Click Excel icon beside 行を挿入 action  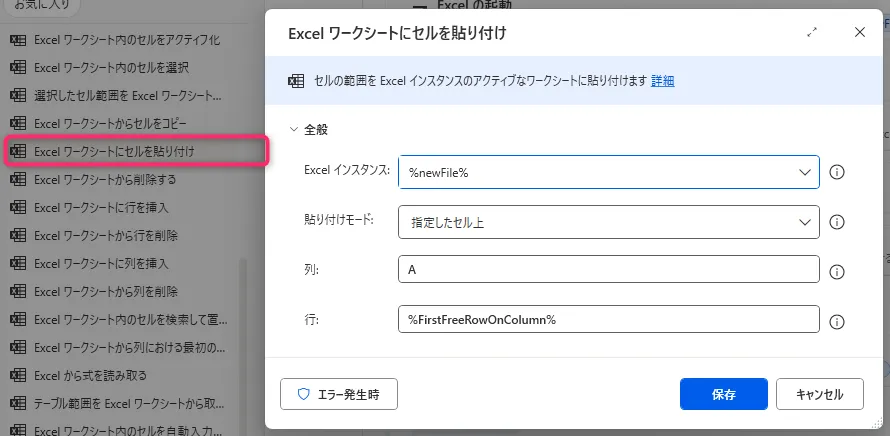pyautogui.click(x=17, y=207)
